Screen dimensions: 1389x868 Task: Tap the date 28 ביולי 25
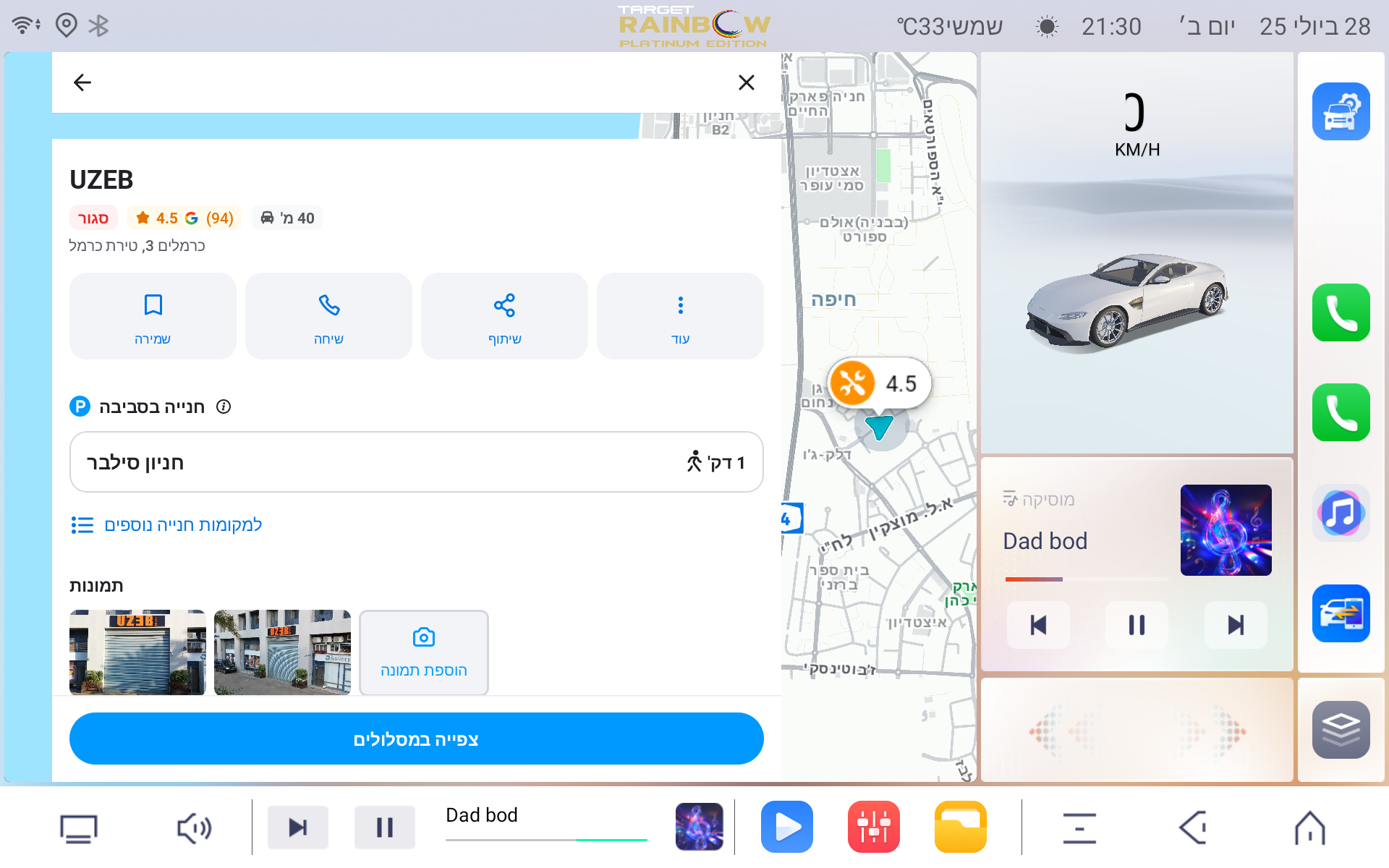(x=1314, y=27)
